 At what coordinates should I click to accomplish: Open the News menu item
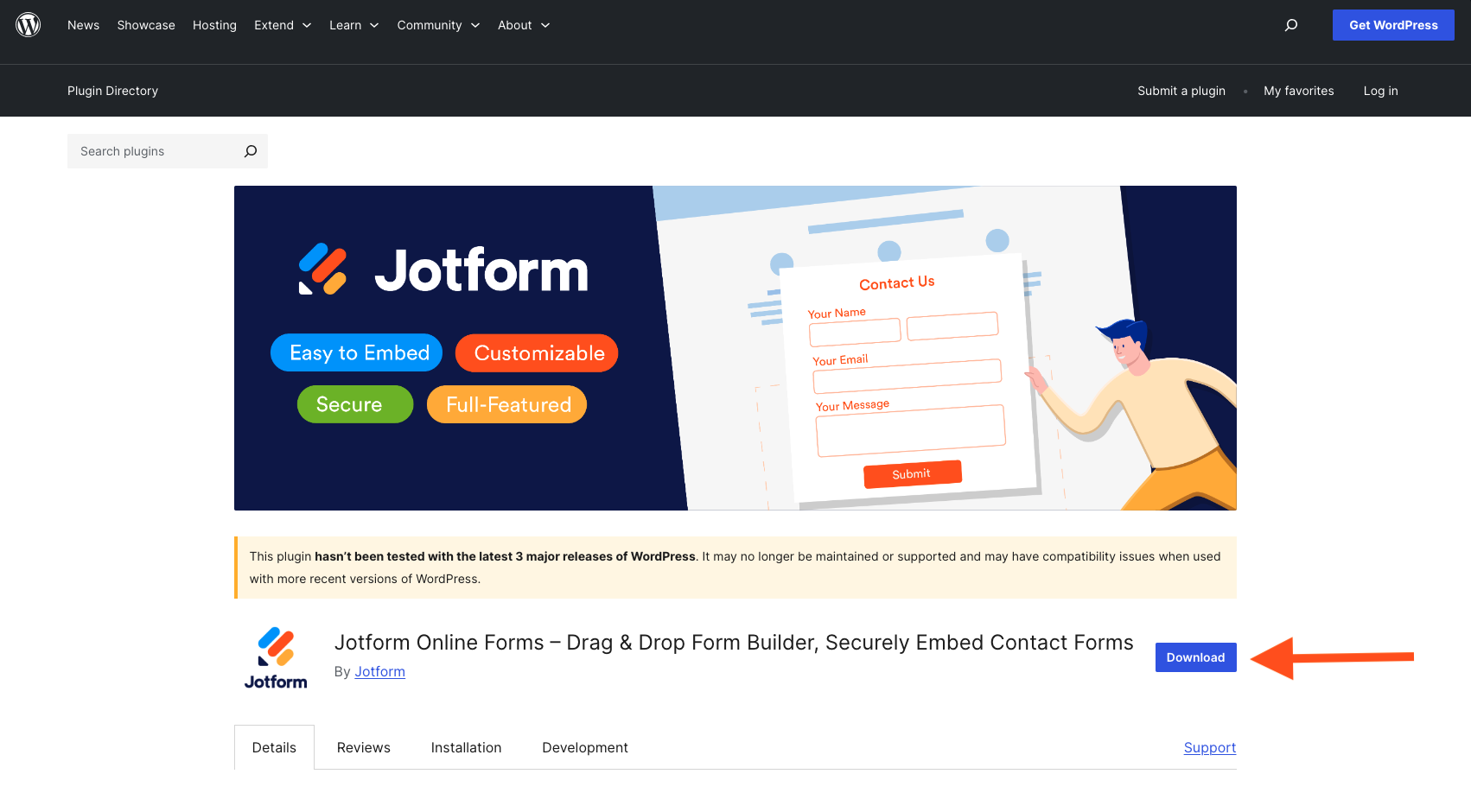(x=83, y=25)
